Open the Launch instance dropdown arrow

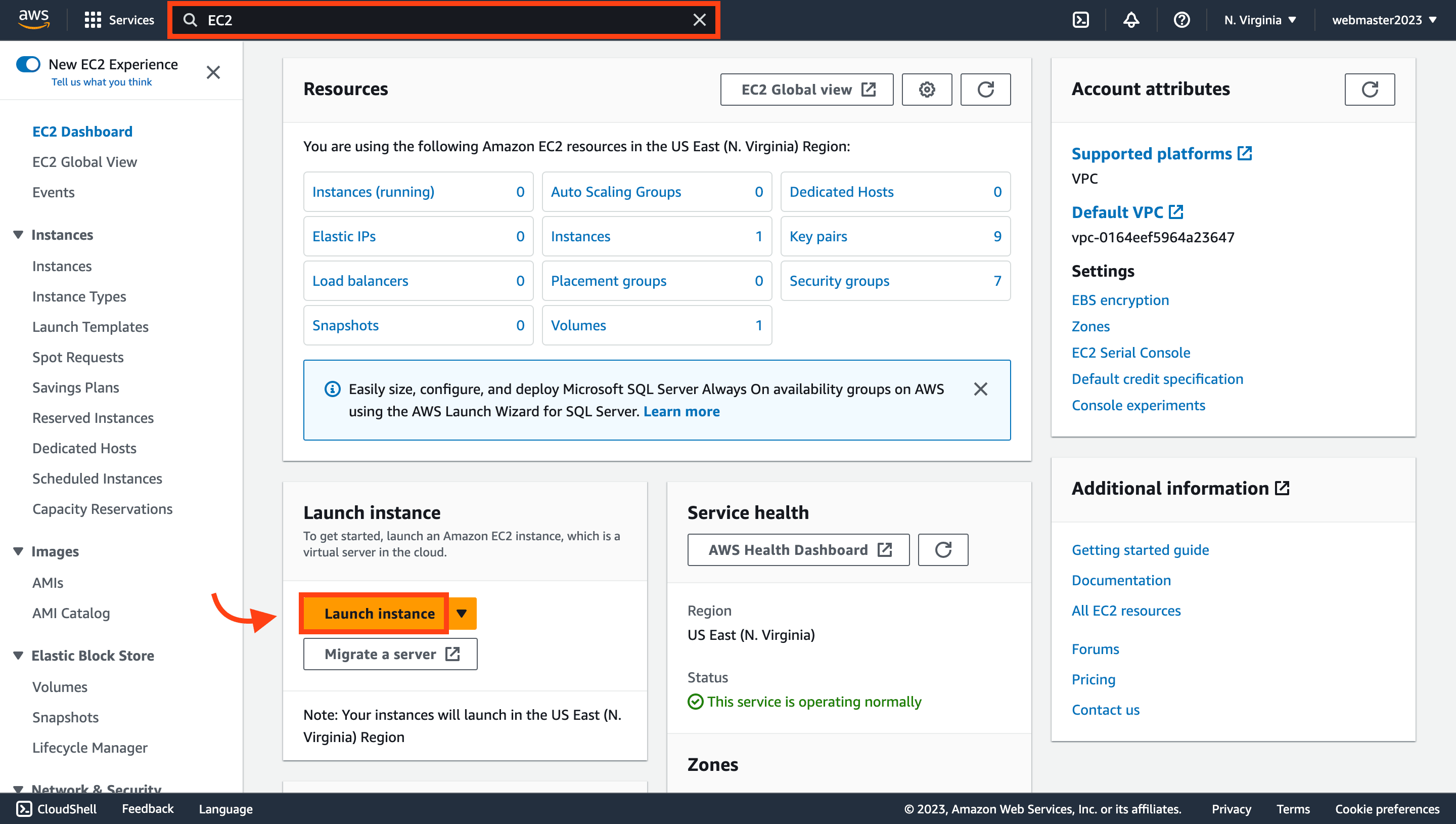[462, 614]
